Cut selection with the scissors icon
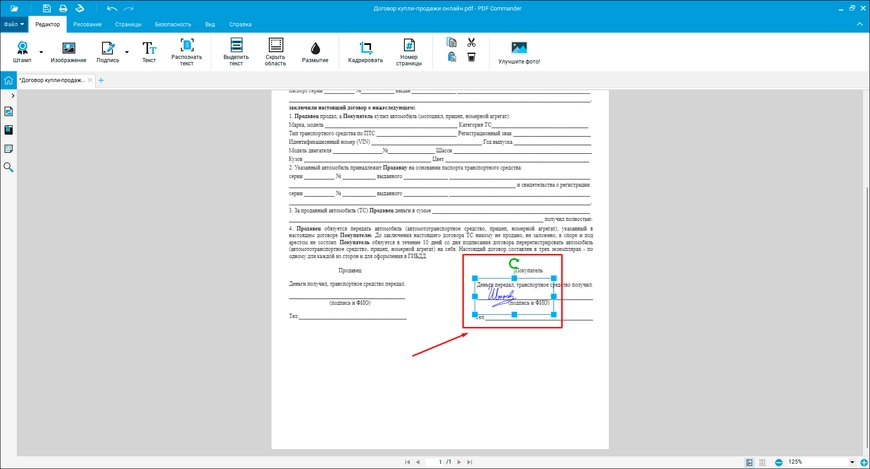870x469 pixels. tap(471, 42)
